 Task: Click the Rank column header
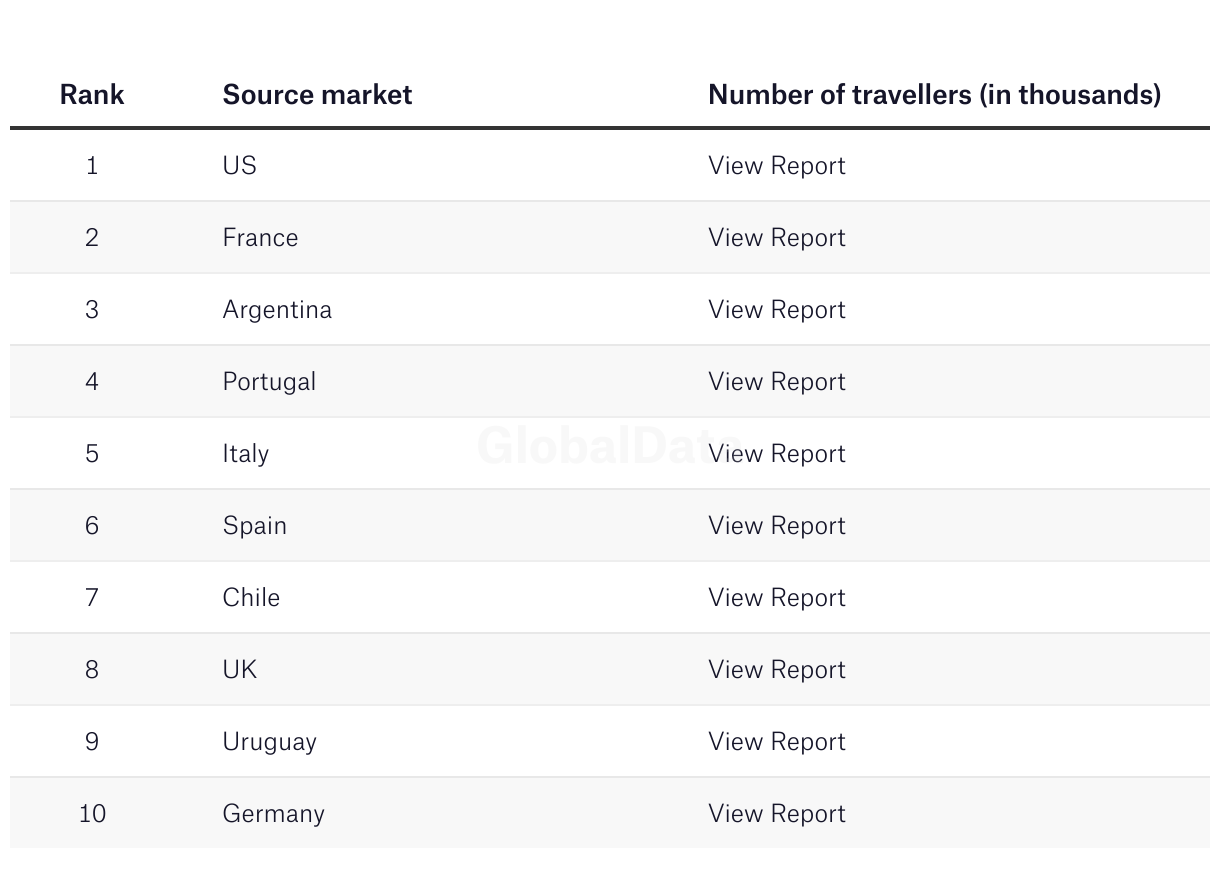92,94
